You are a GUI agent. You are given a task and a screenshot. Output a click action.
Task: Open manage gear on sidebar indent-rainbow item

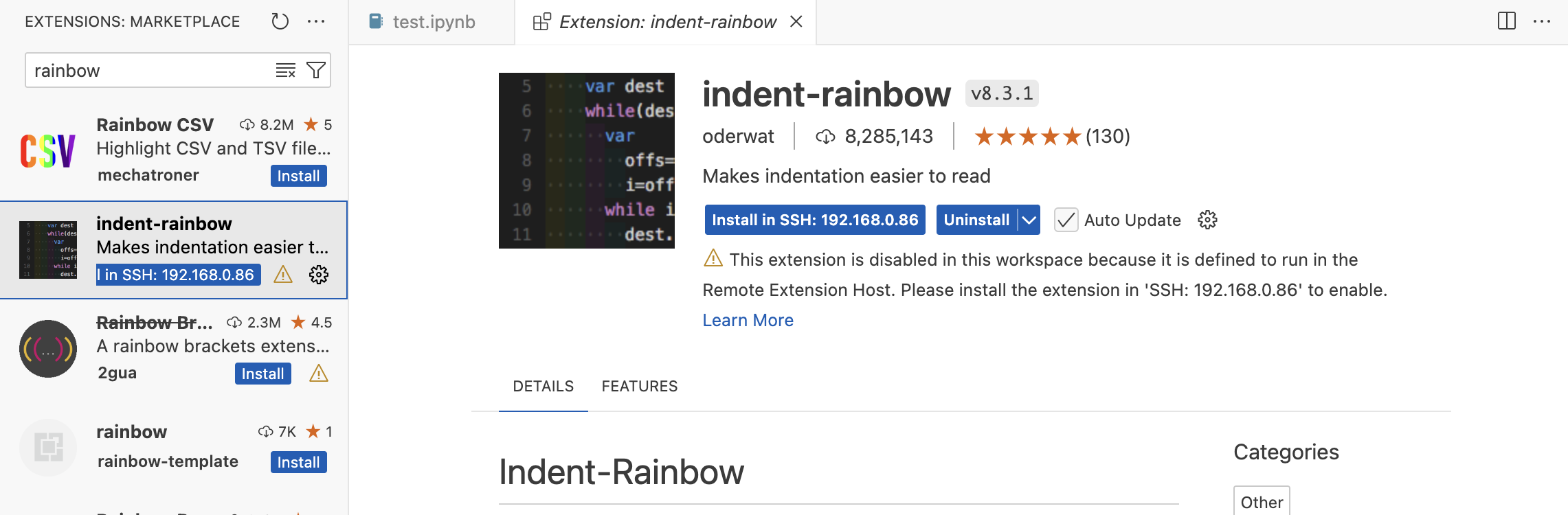pos(319,275)
